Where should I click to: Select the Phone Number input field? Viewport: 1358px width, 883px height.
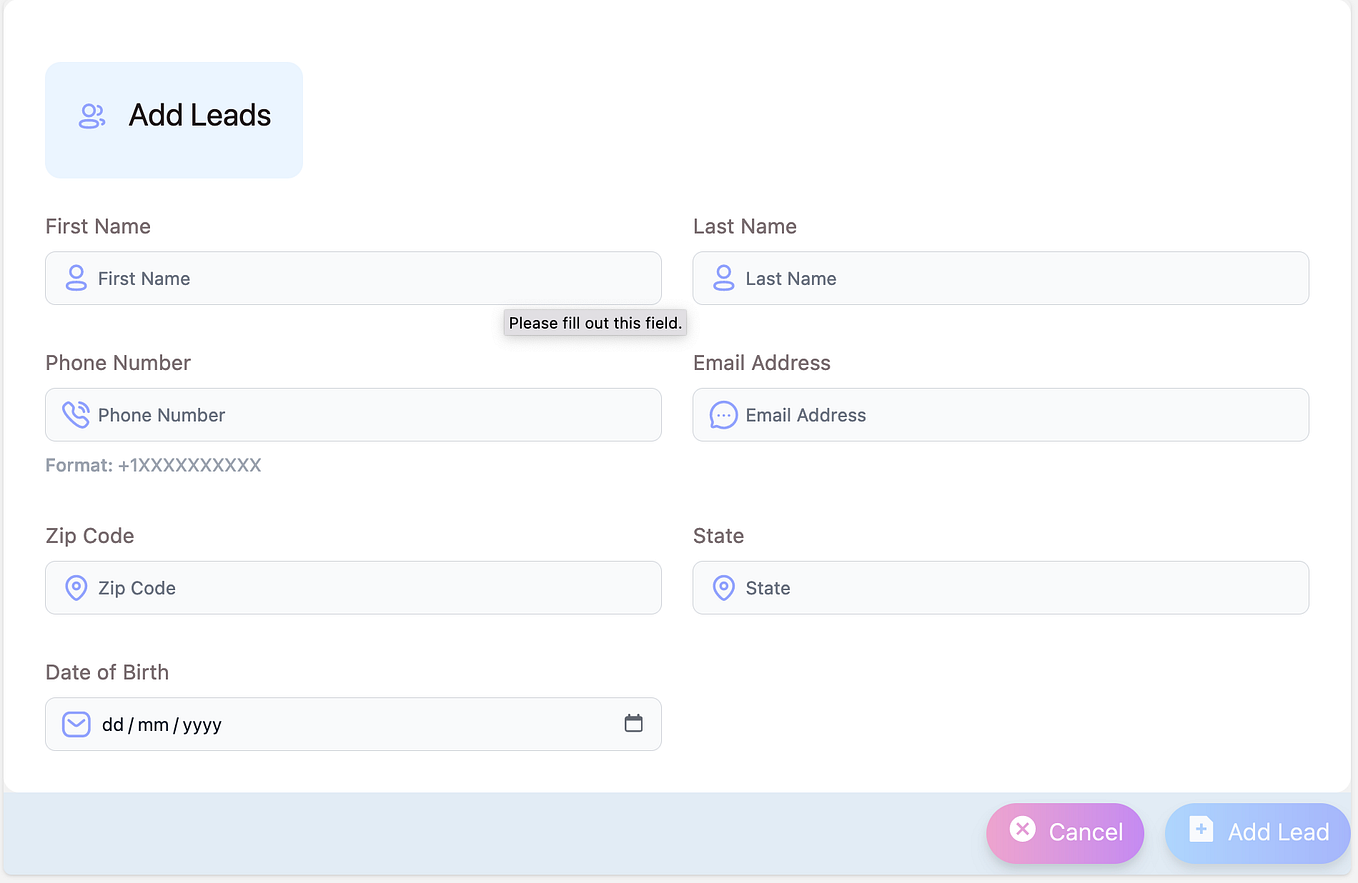(x=300, y=414)
